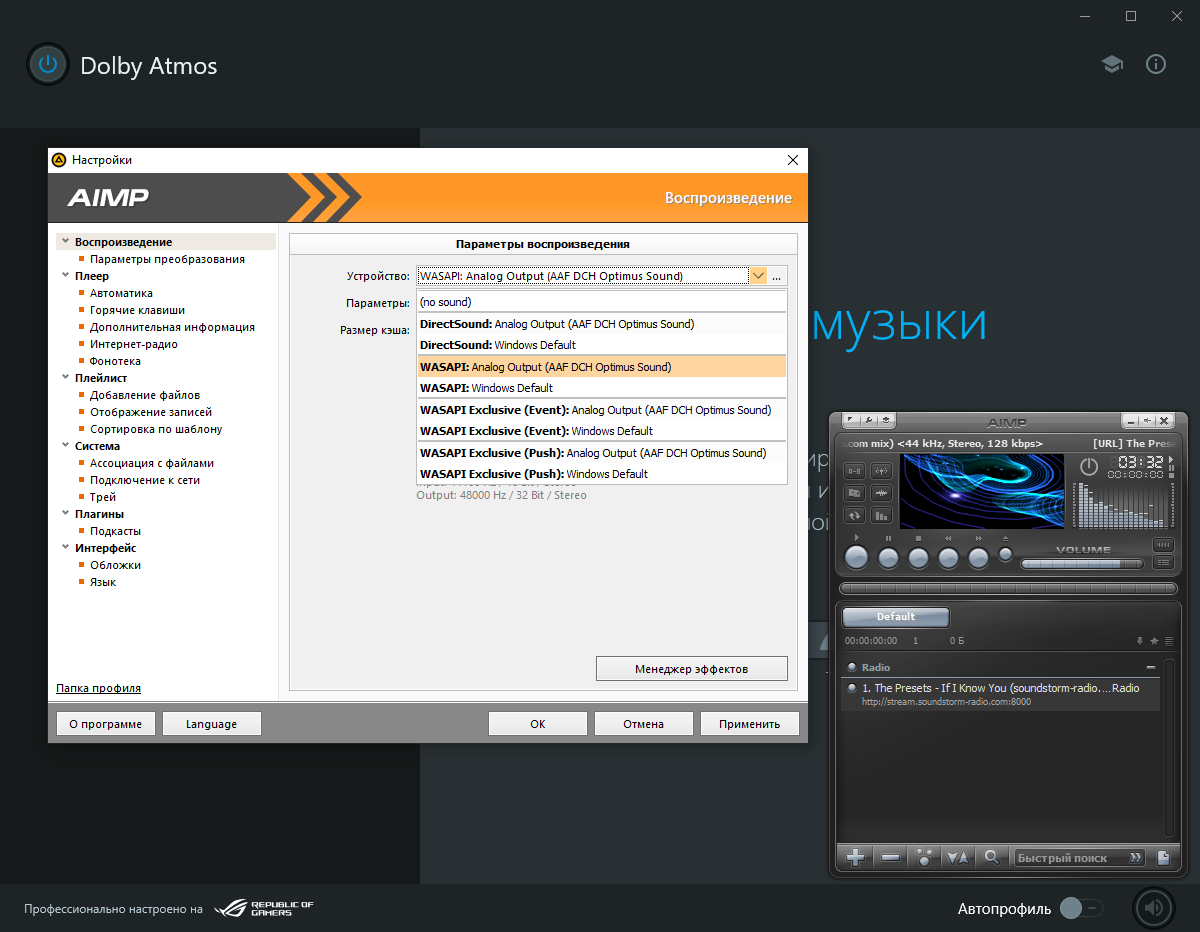The image size is (1200, 932).
Task: Click AIMP power scheduler icon
Action: [1089, 466]
